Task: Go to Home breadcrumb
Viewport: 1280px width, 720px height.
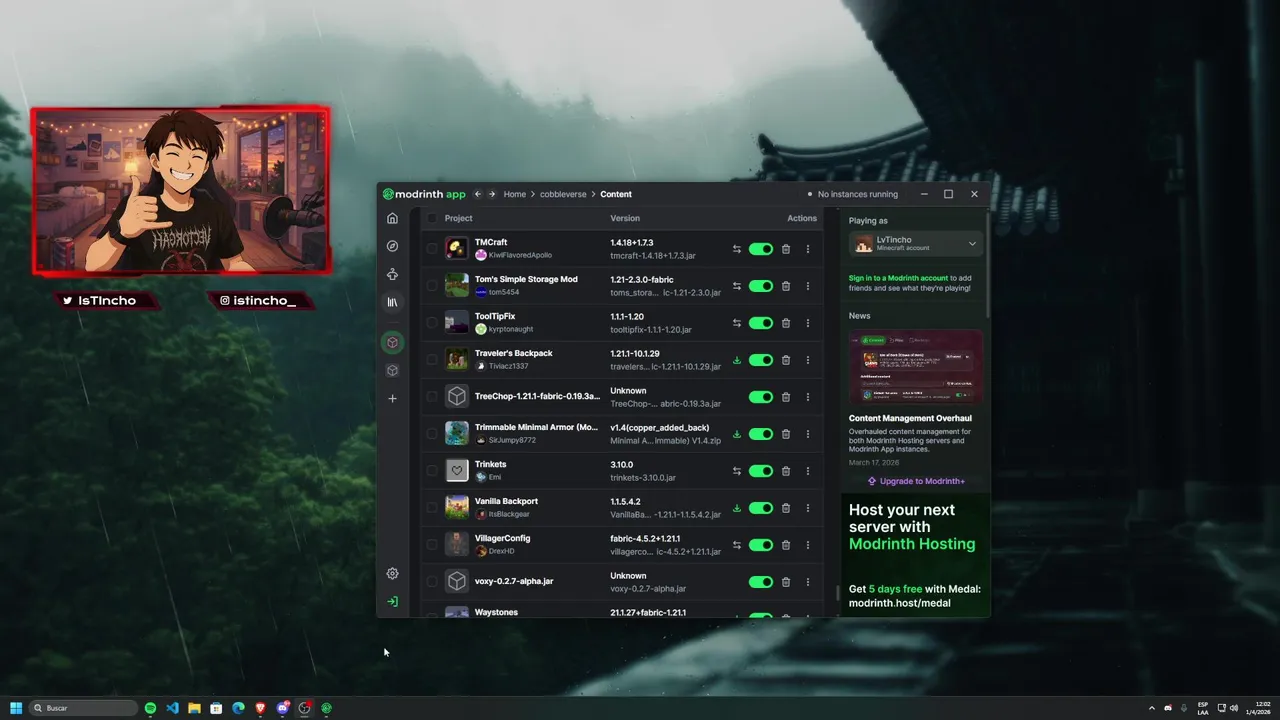Action: tap(515, 194)
